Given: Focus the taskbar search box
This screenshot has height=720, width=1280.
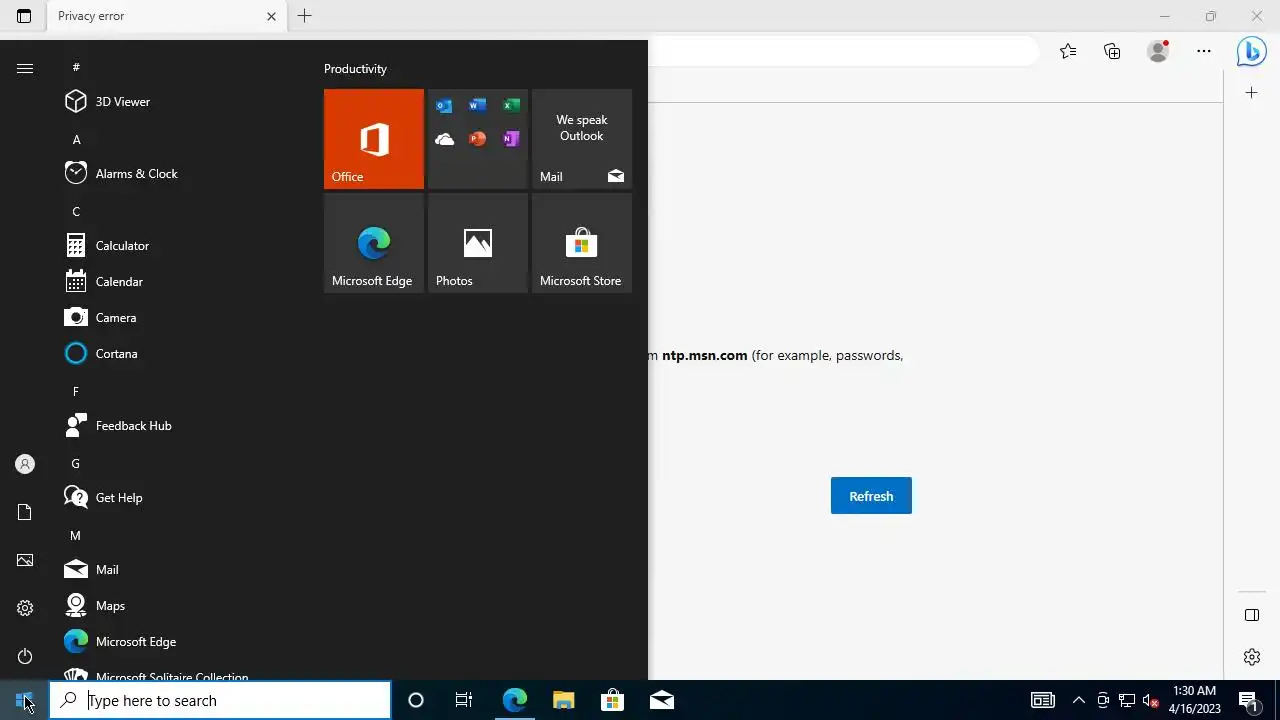Looking at the screenshot, I should click(220, 700).
